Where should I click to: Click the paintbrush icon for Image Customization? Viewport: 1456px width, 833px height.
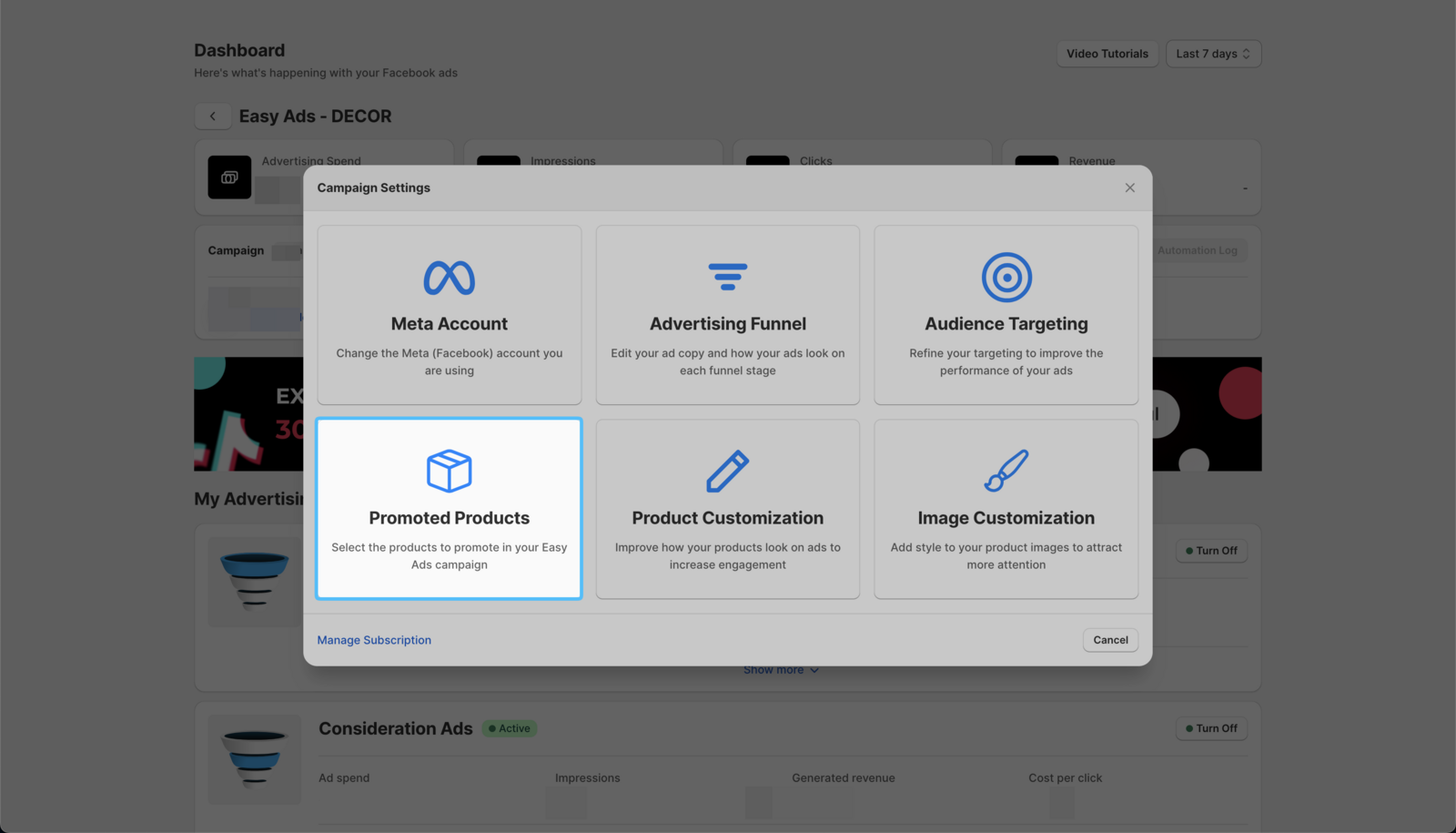coord(1006,471)
